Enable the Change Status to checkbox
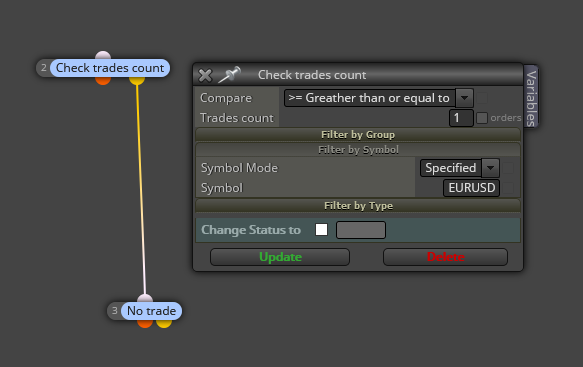 pos(321,229)
